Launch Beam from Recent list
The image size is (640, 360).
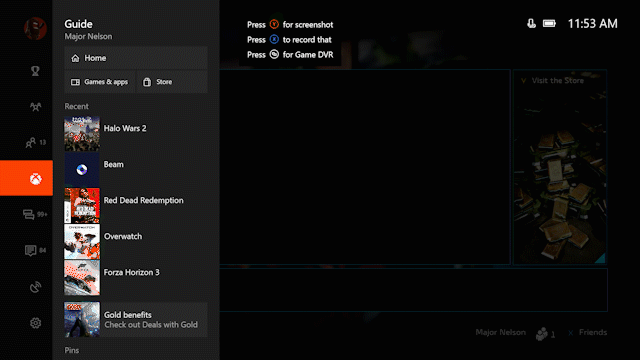136,169
